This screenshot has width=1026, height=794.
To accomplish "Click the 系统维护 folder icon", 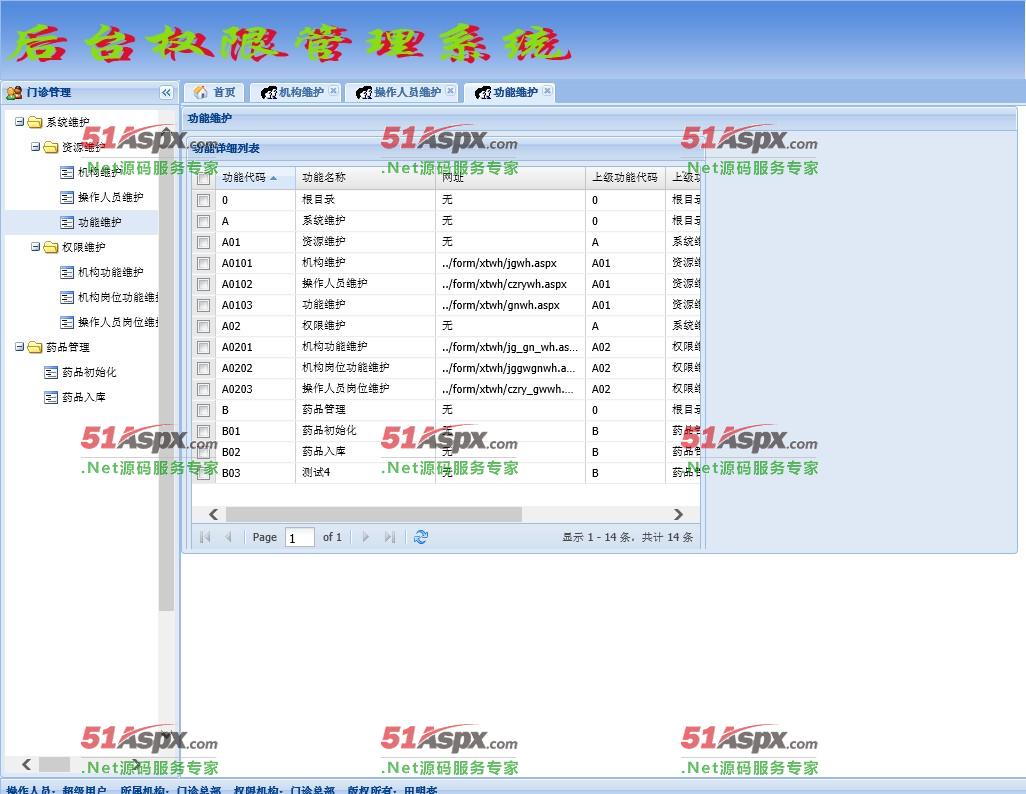I will 35,122.
